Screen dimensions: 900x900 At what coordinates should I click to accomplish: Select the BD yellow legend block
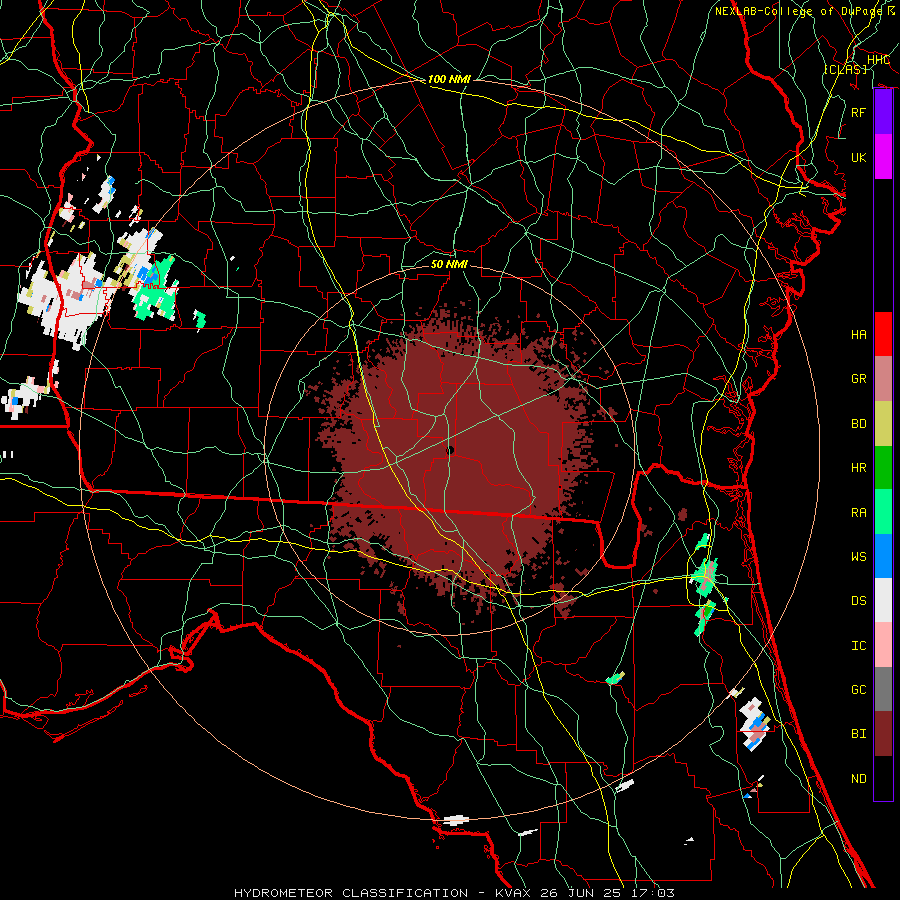pyautogui.click(x=883, y=423)
